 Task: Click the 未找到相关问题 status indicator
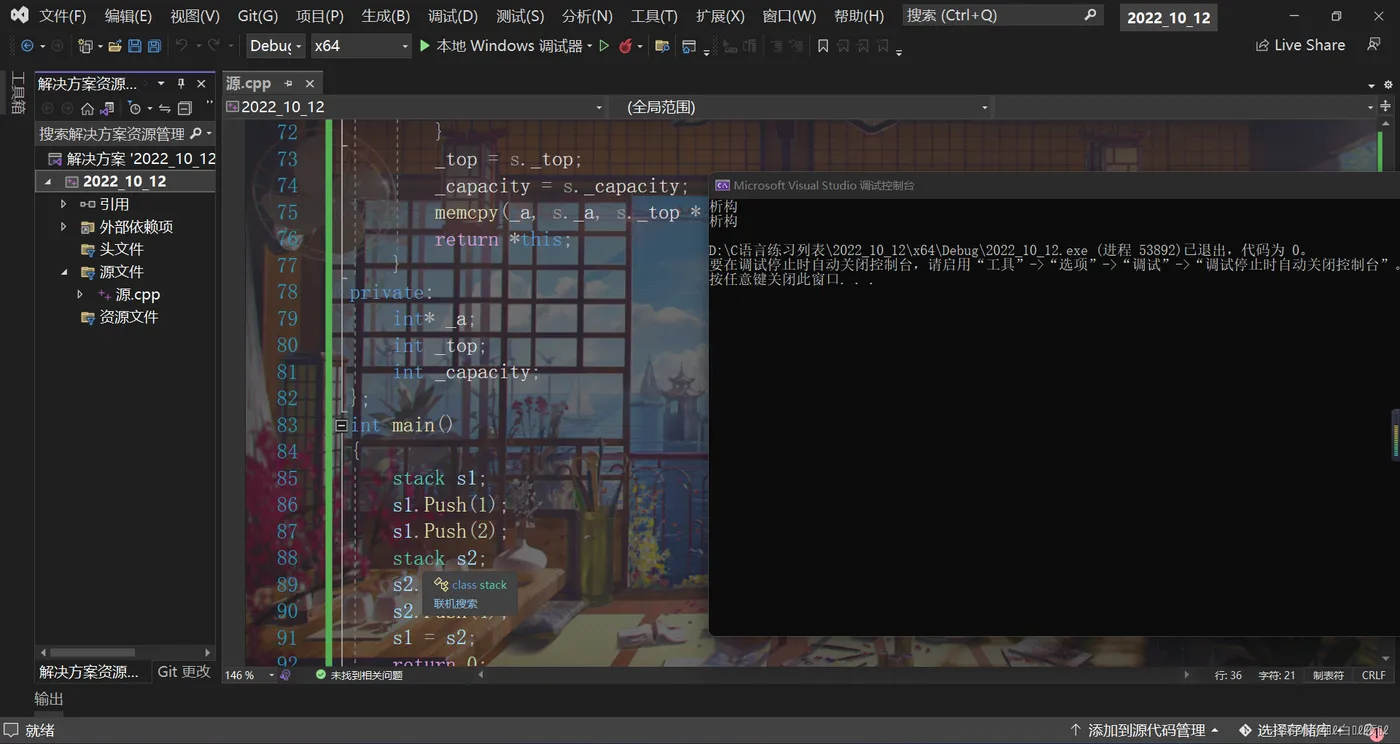pos(359,675)
